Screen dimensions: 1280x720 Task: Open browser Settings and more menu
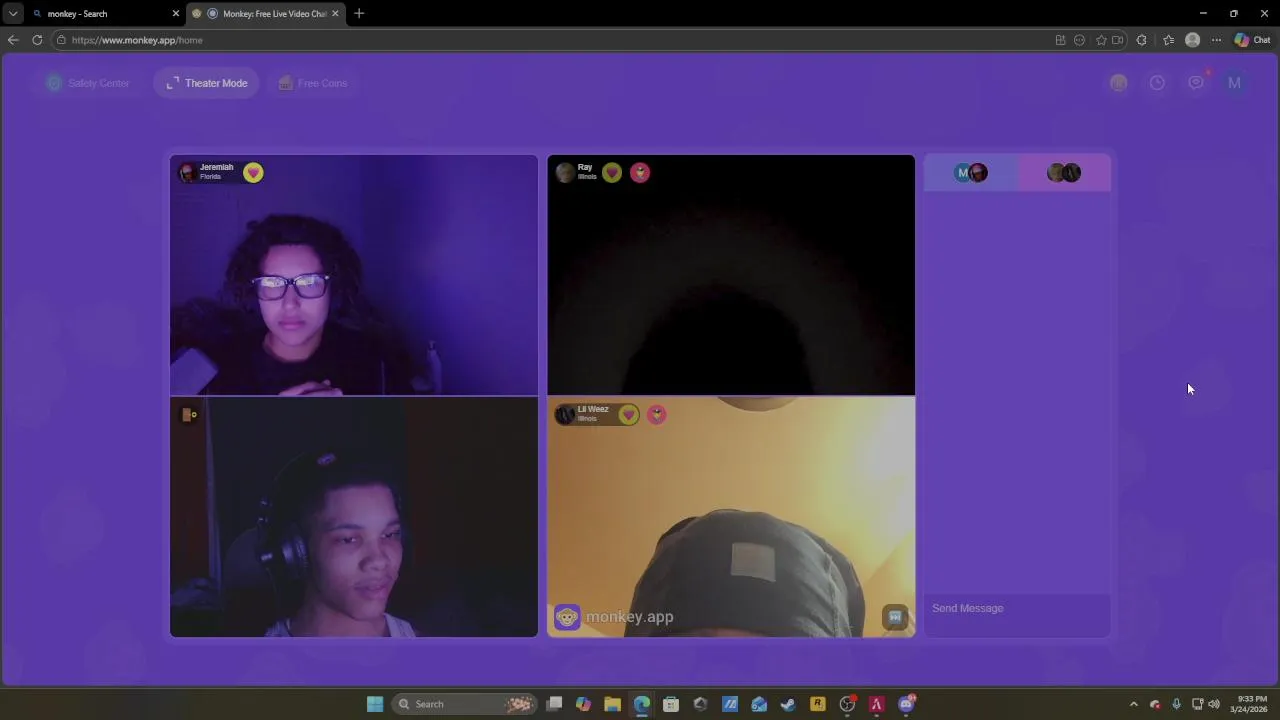click(1216, 40)
